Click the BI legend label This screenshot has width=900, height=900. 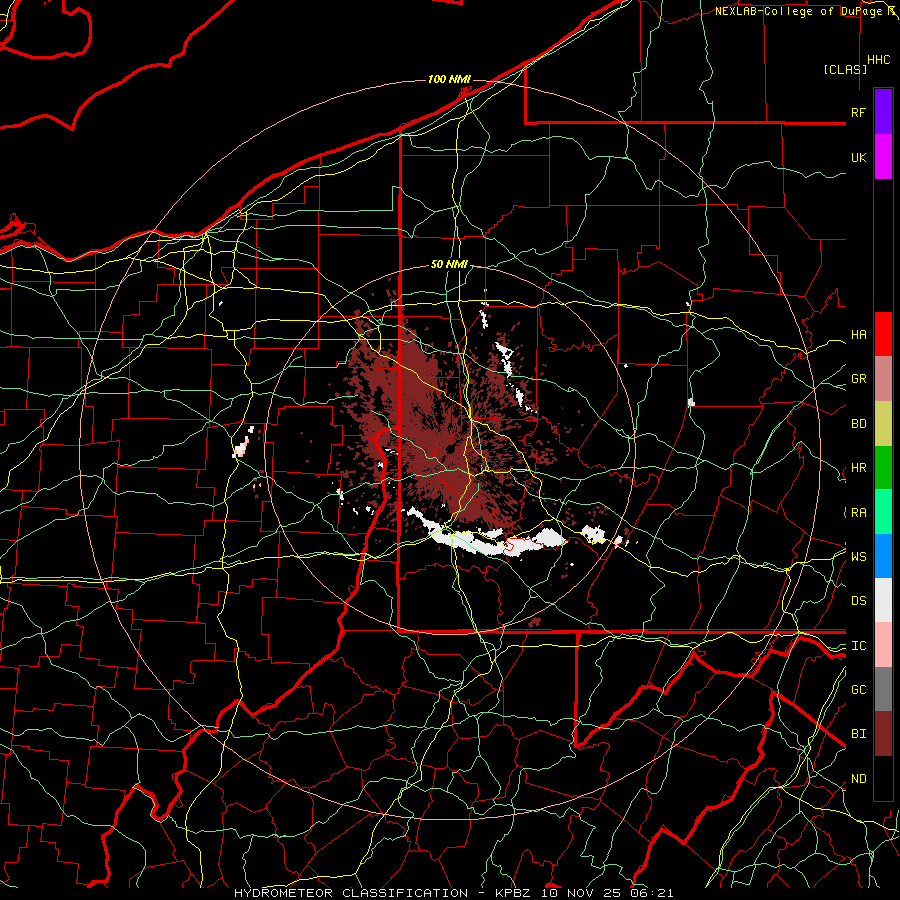[x=858, y=734]
